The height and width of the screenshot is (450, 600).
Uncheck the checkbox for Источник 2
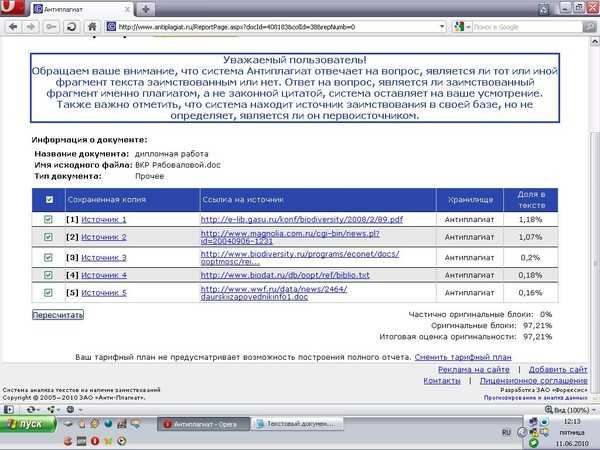point(48,237)
